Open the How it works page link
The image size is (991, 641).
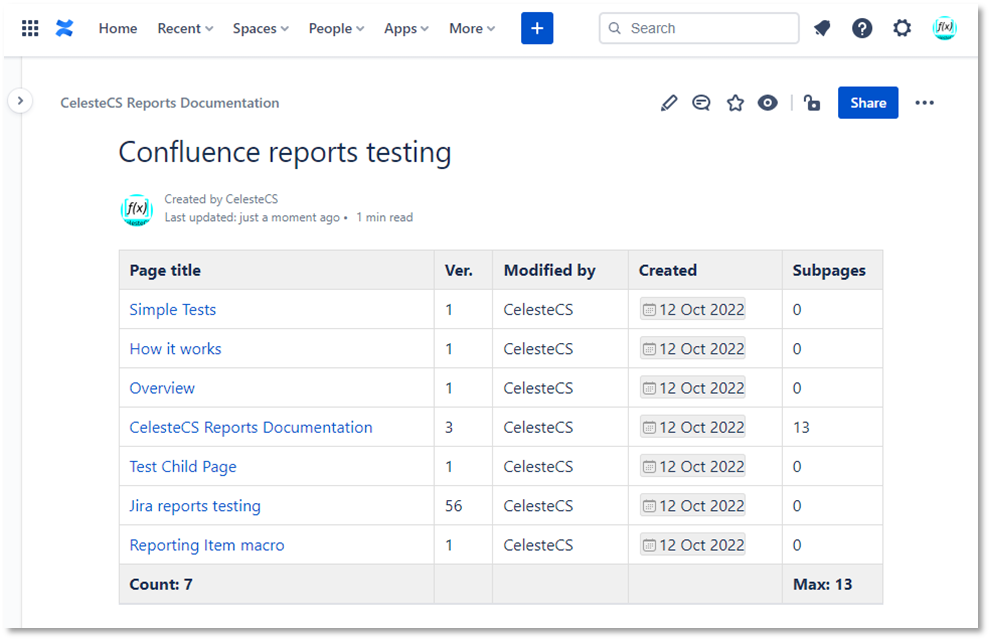[x=175, y=349]
